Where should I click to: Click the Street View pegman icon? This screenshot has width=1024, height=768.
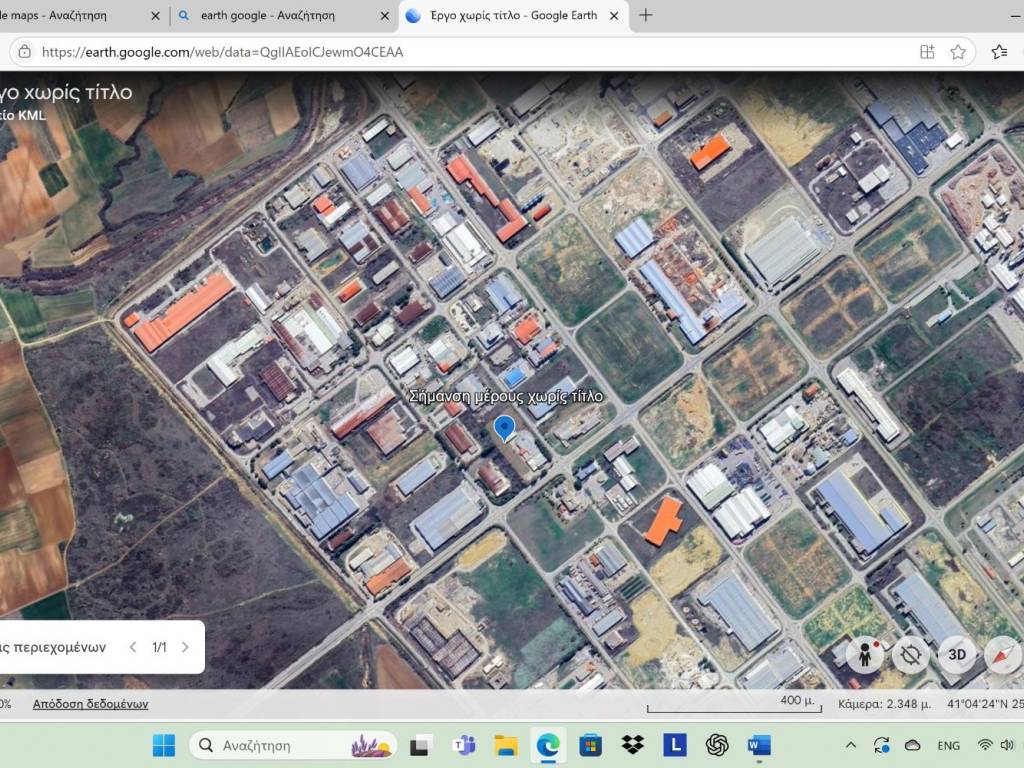tap(864, 655)
